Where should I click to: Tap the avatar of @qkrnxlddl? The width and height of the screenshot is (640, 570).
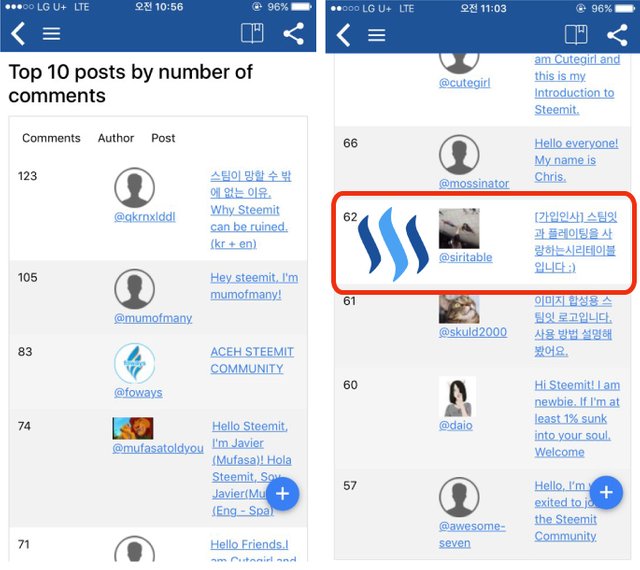[134, 187]
